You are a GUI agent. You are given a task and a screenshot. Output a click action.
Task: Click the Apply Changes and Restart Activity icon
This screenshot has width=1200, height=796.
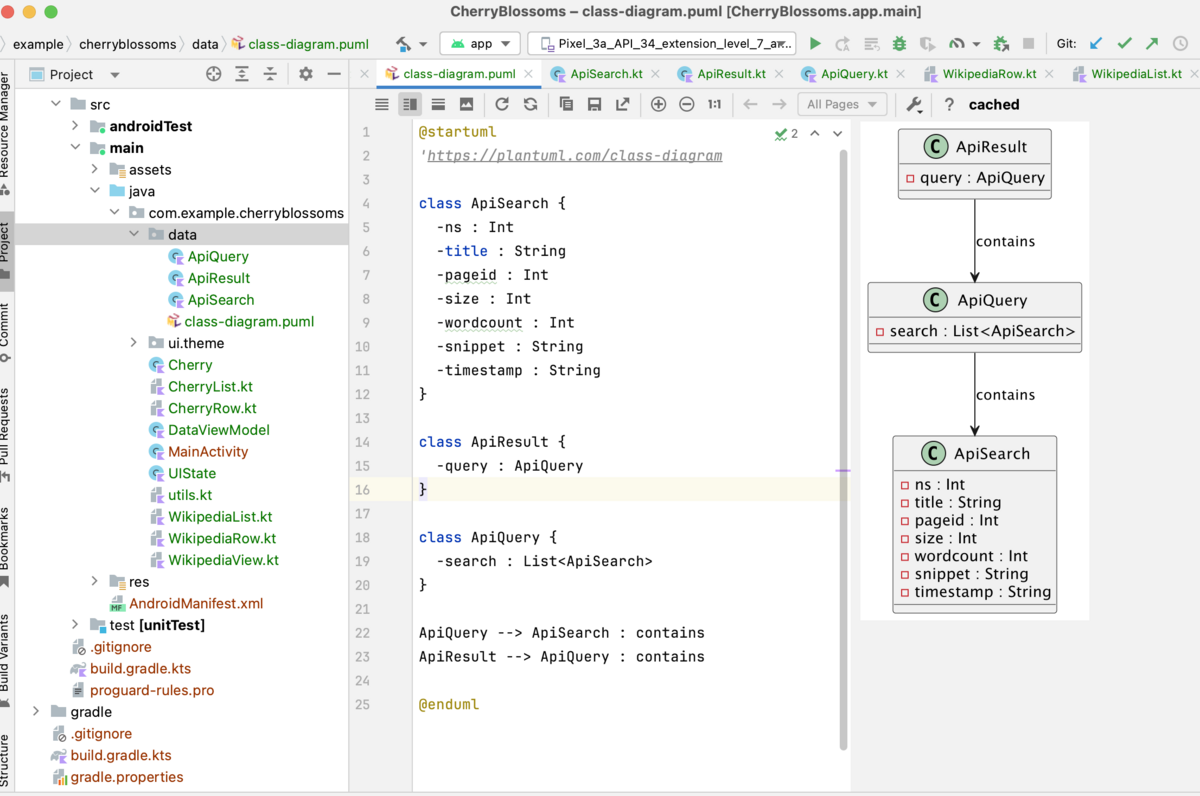click(843, 44)
